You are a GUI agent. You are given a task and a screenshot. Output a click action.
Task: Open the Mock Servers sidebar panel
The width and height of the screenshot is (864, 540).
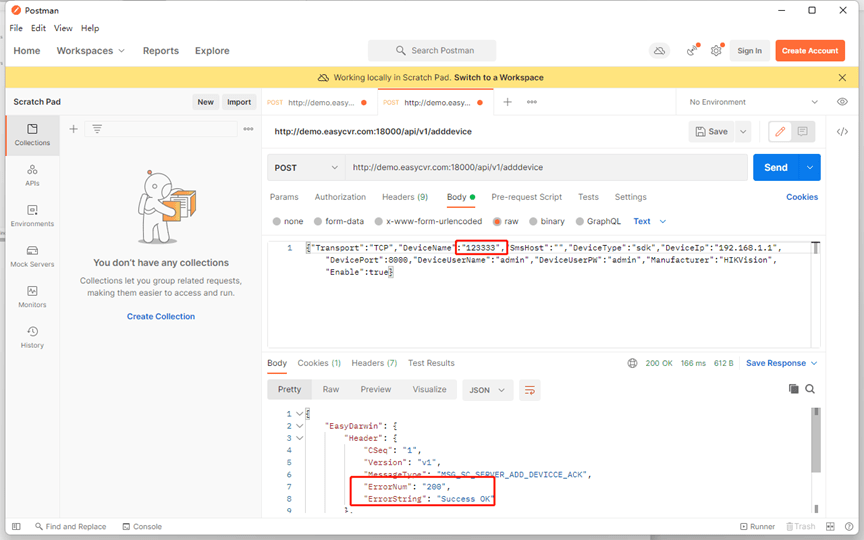click(x=32, y=256)
